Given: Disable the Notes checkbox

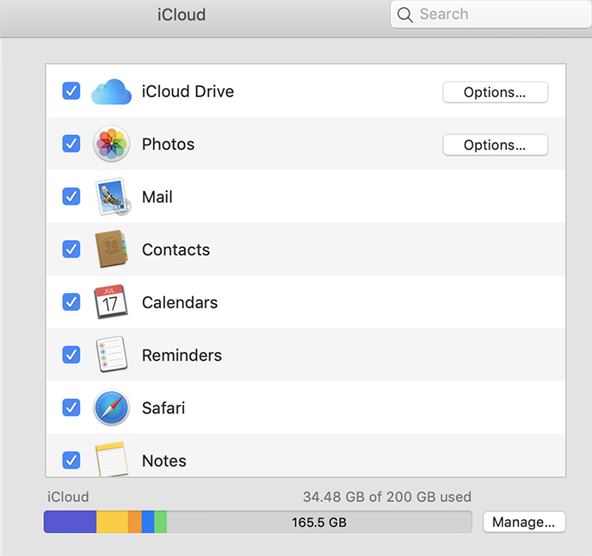Looking at the screenshot, I should click(x=71, y=460).
